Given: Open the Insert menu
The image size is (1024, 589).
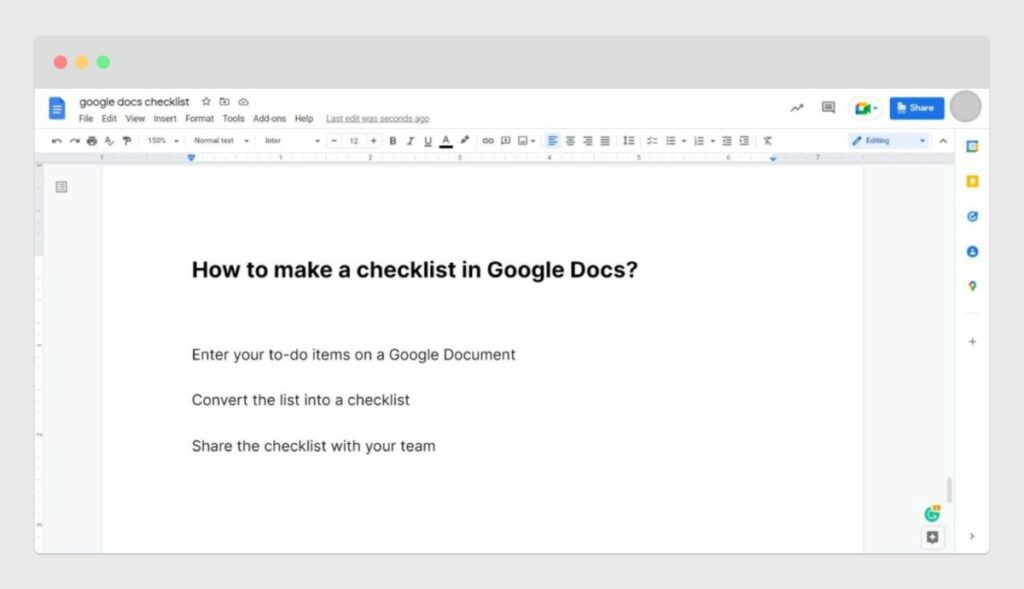Looking at the screenshot, I should tap(165, 118).
